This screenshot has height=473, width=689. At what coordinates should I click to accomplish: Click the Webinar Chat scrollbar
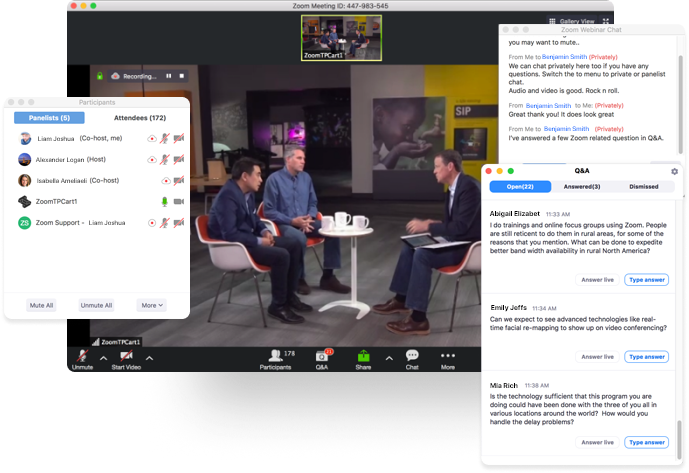click(681, 103)
